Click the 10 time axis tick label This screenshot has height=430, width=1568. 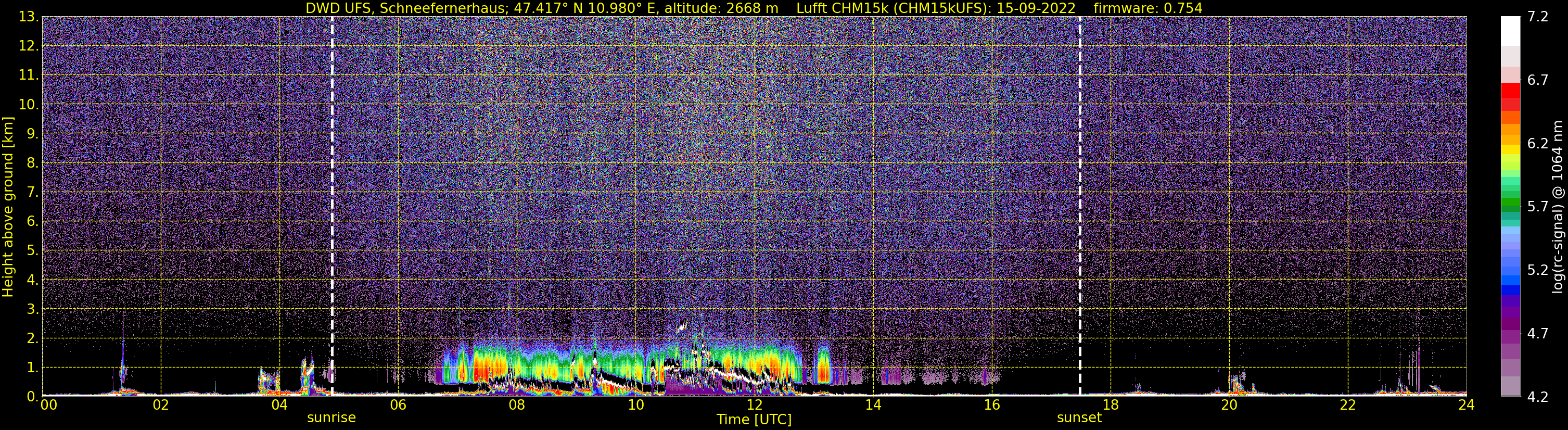635,405
